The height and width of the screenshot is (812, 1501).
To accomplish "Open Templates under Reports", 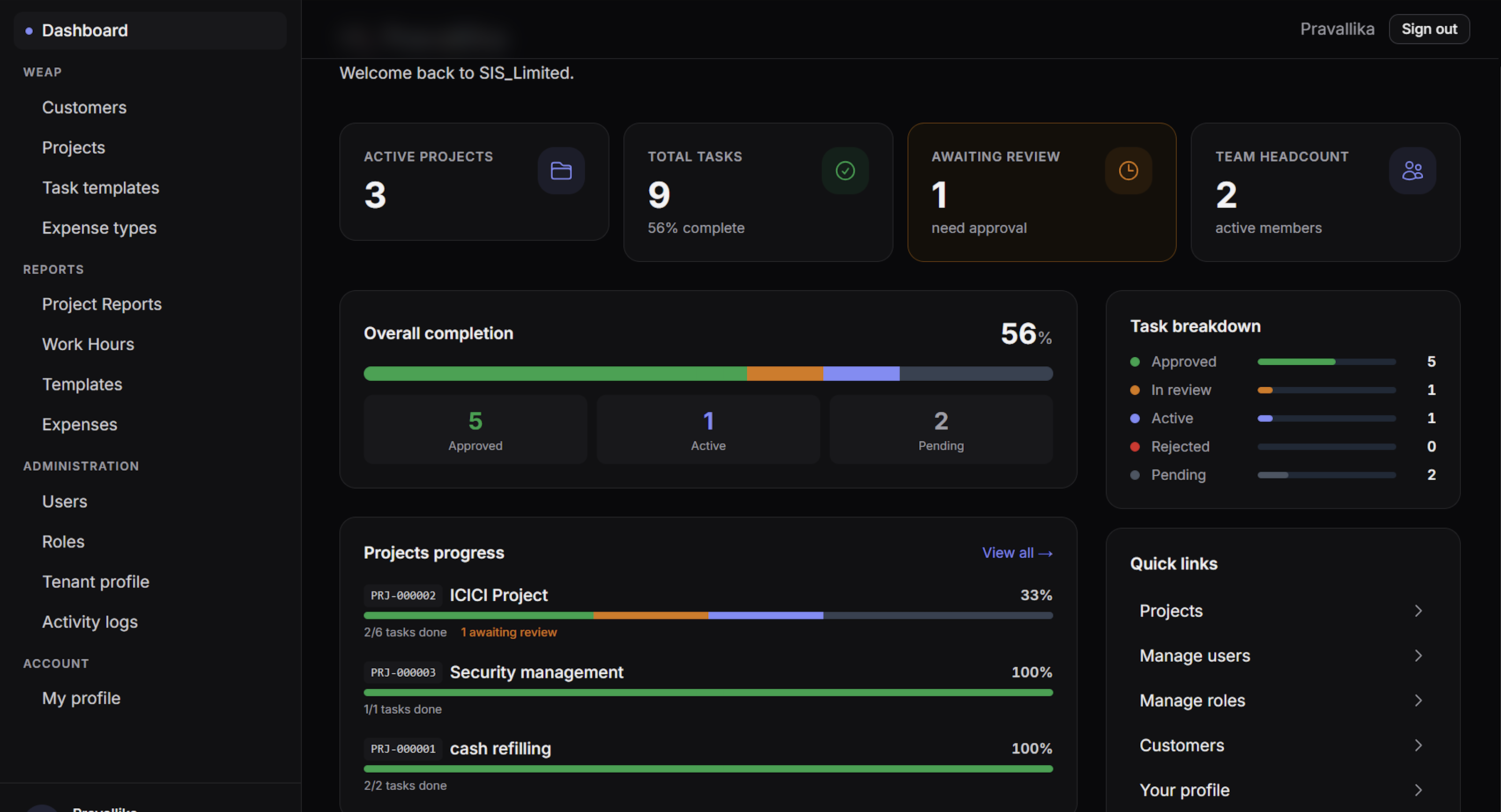I will pos(82,385).
